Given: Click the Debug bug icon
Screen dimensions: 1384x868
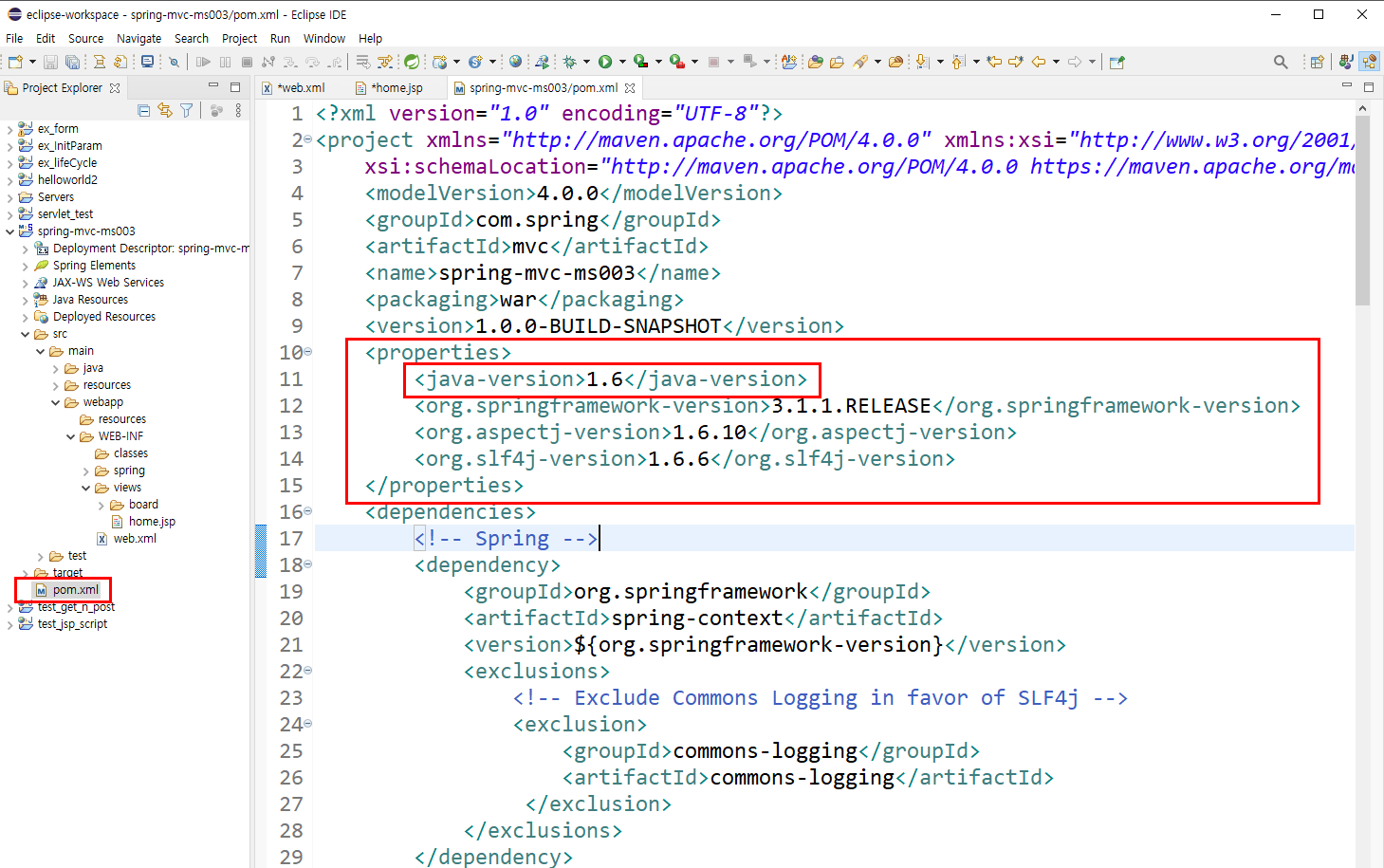Looking at the screenshot, I should click(x=569, y=62).
